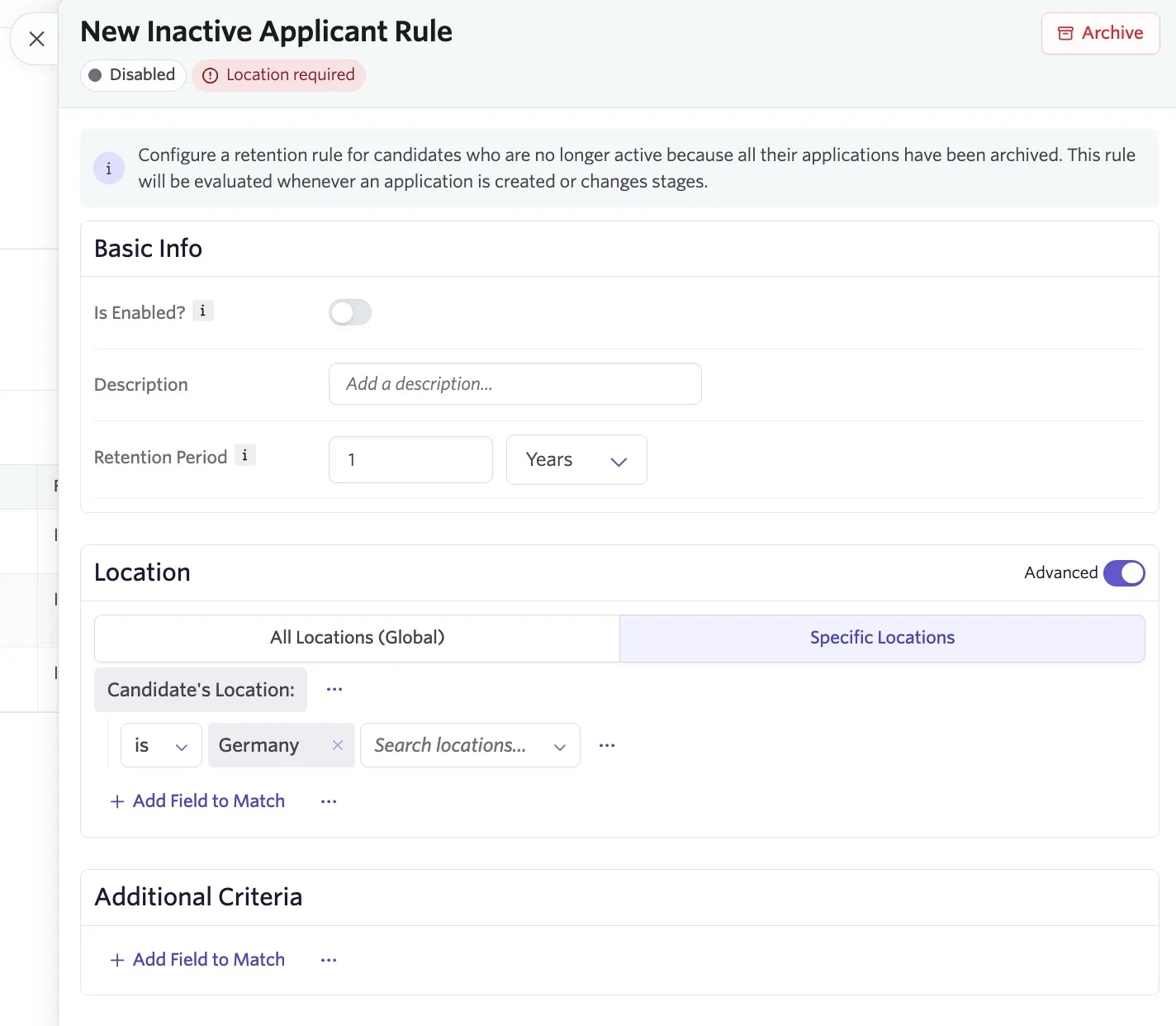The height and width of the screenshot is (1026, 1176).
Task: Open ellipsis menu next to Candidate's Location
Action: point(334,689)
